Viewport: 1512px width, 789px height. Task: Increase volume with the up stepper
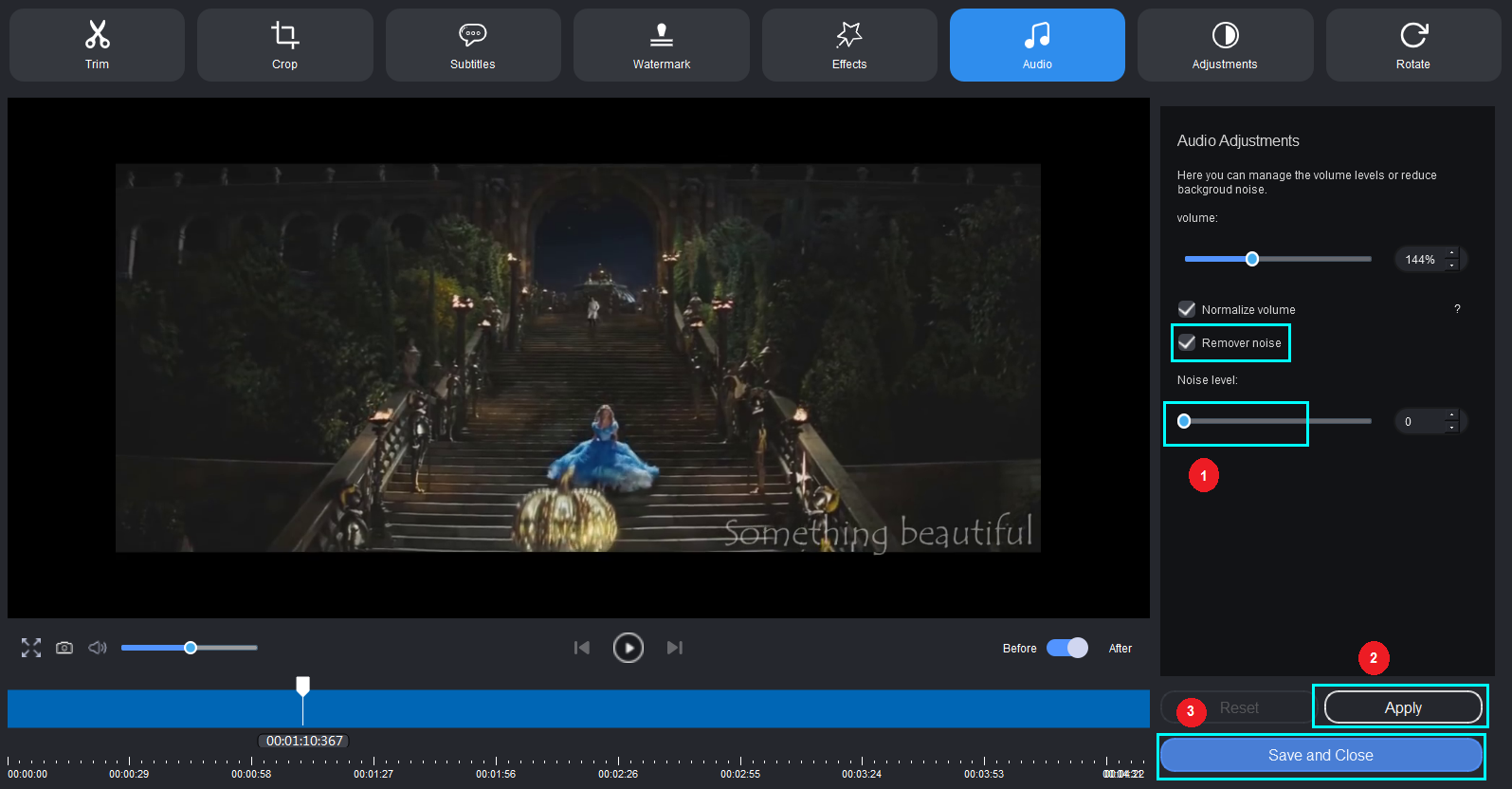[x=1452, y=253]
